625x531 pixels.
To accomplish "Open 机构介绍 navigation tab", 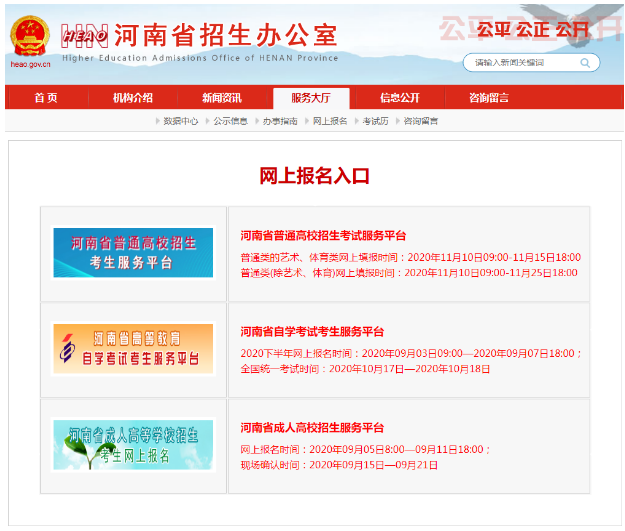I will 133,98.
